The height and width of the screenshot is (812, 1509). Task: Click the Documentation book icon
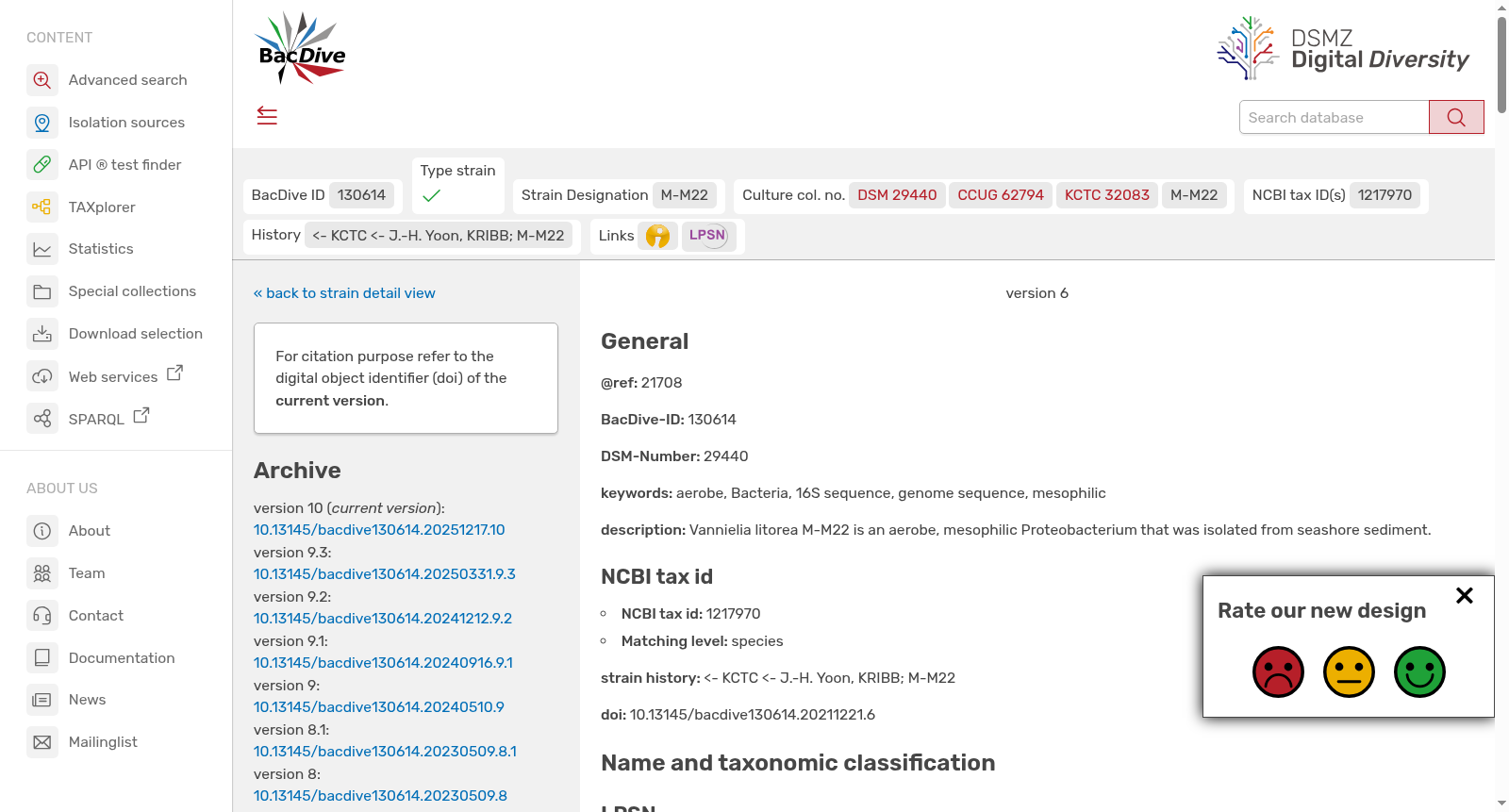point(42,657)
